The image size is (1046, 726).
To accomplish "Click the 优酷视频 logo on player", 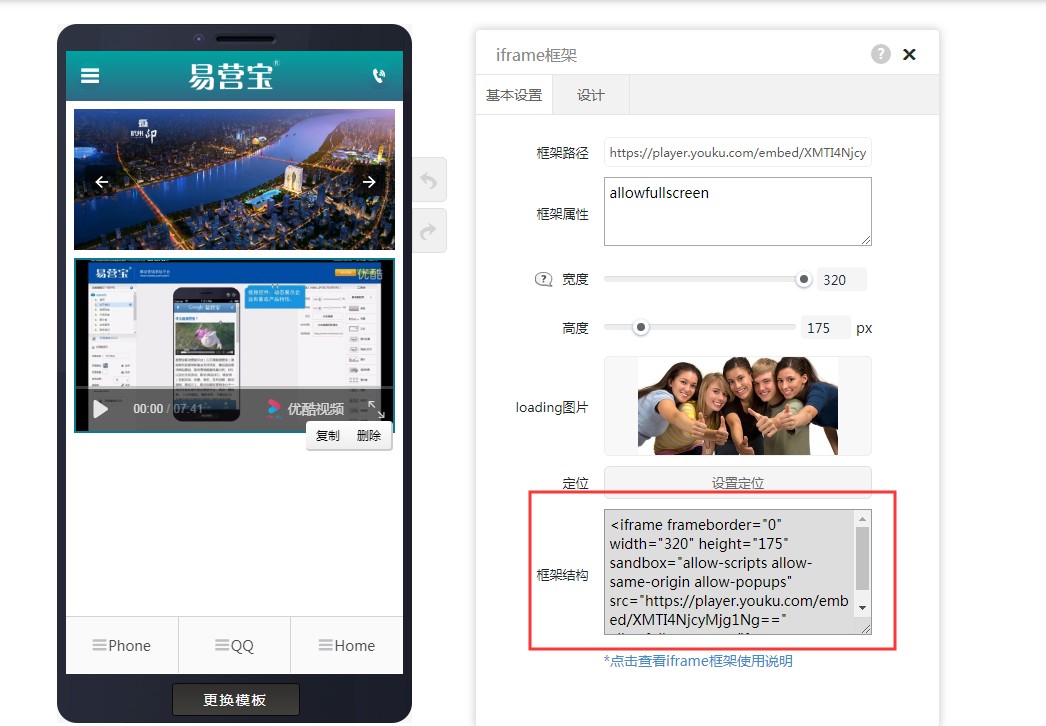I will 306,408.
